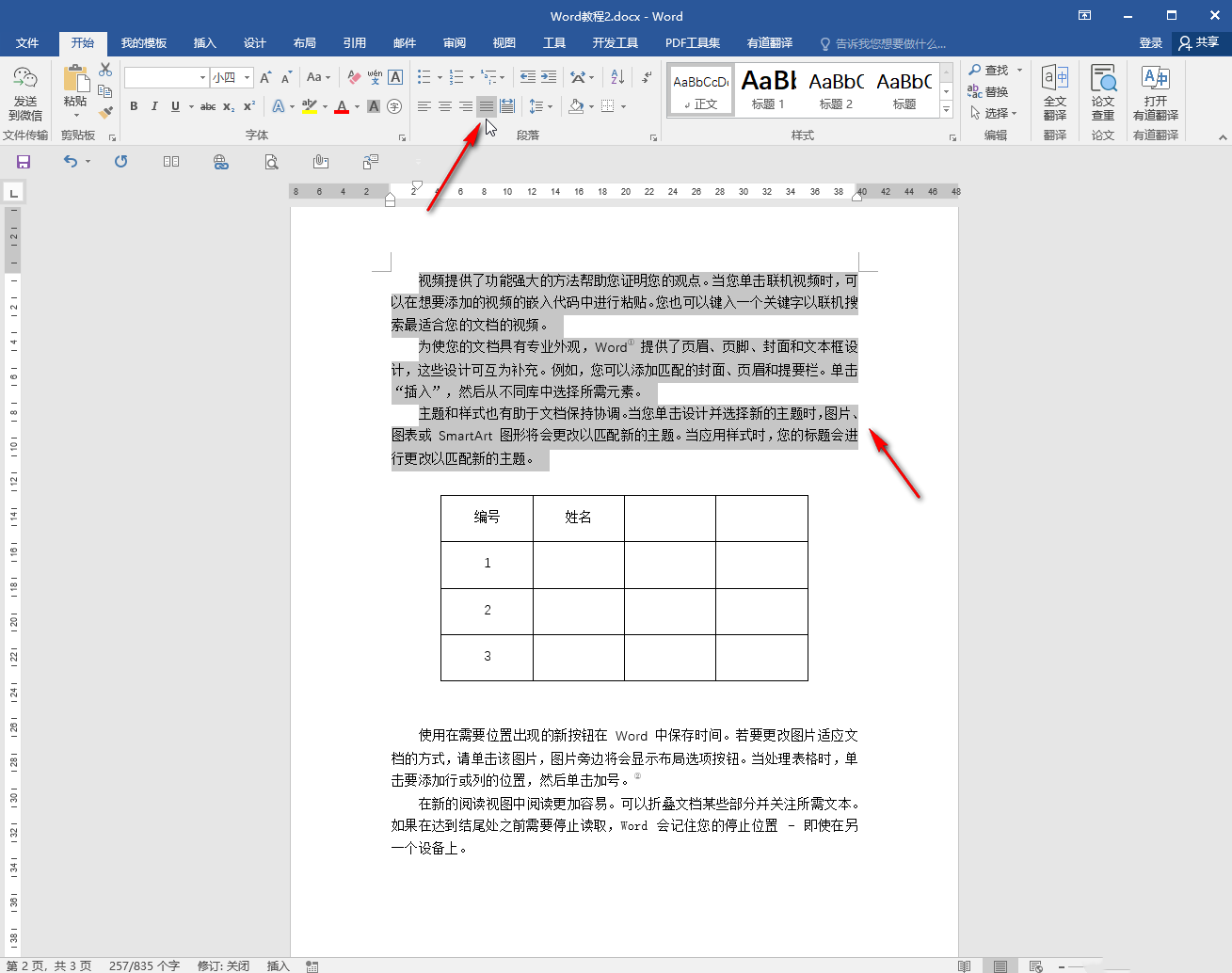Decrease font size with shrink font icon

point(286,77)
